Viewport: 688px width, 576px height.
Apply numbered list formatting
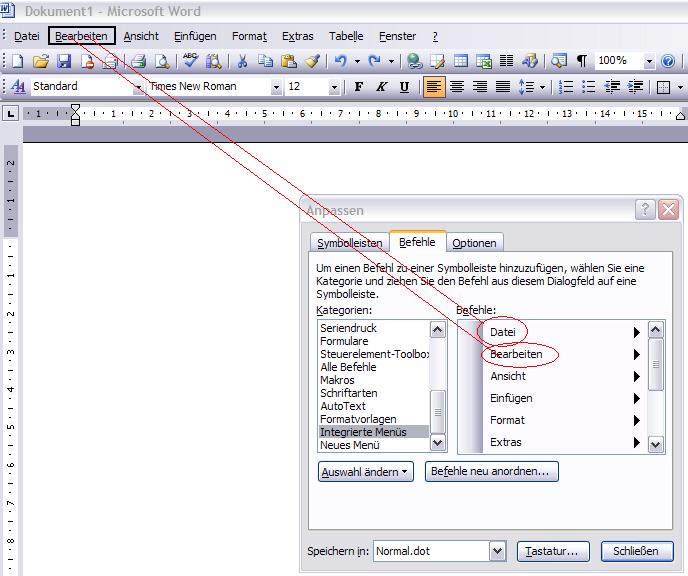566,86
